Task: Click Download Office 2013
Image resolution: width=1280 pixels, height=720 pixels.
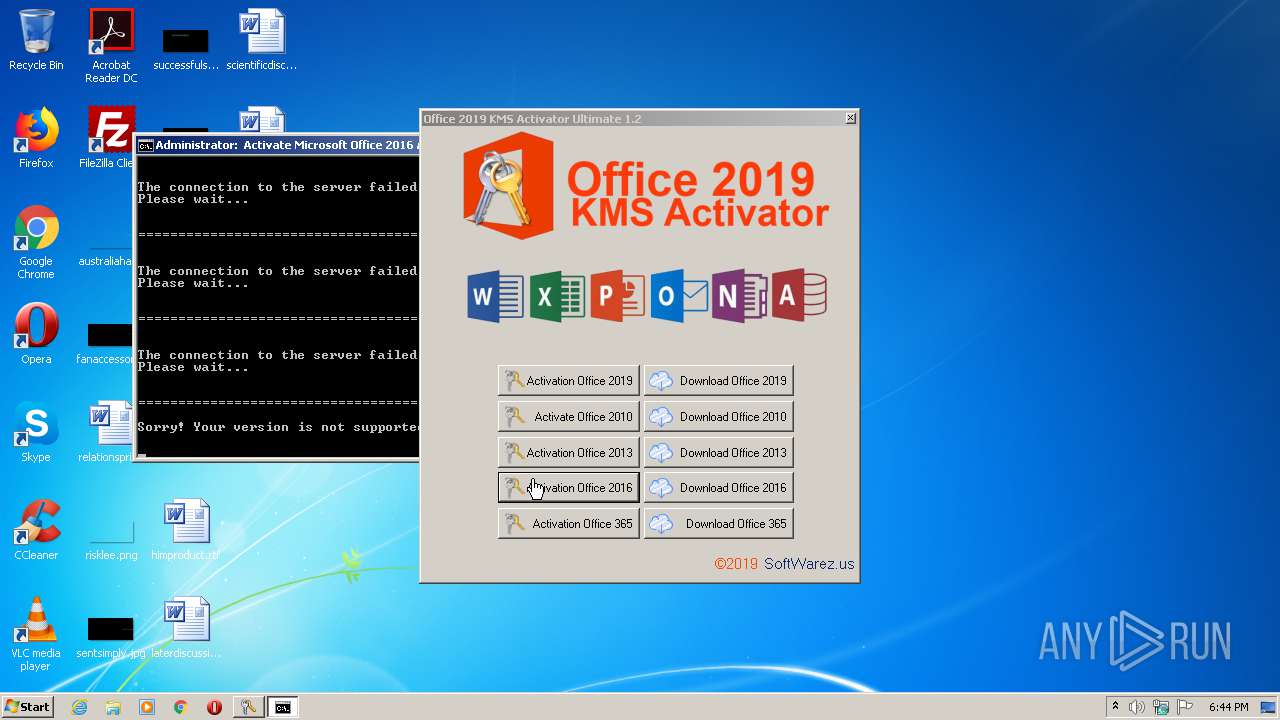Action: coord(718,453)
